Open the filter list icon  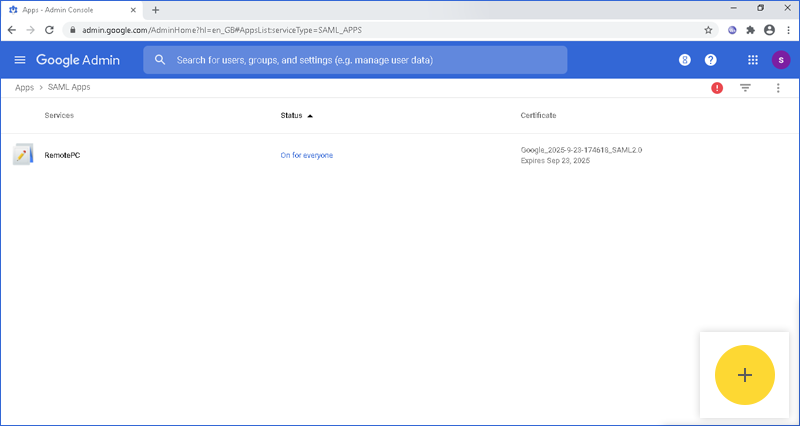[745, 88]
